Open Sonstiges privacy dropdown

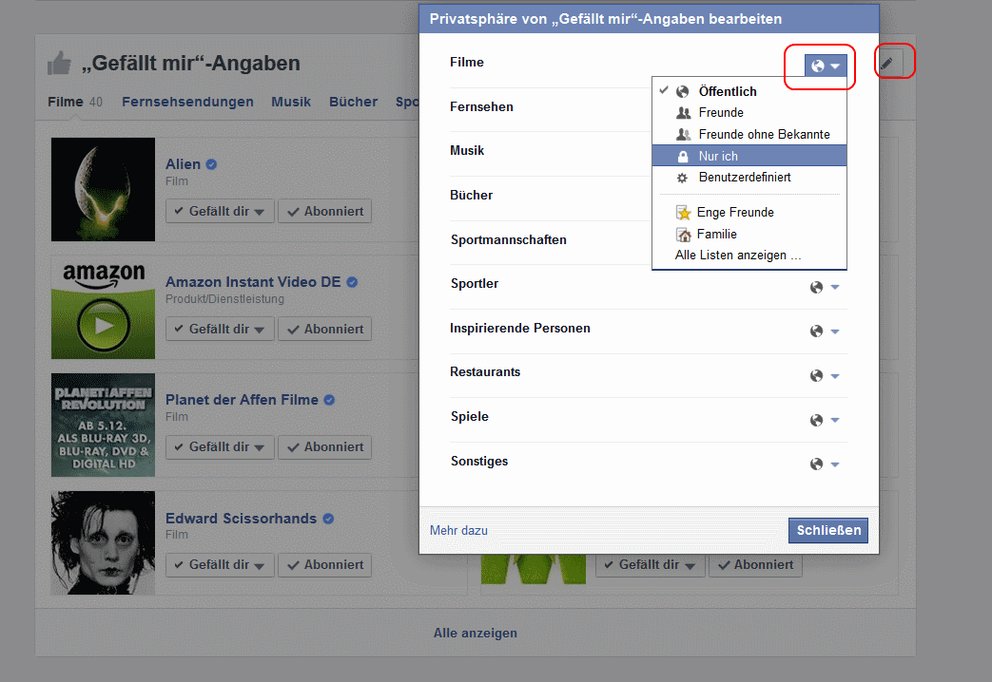(x=825, y=465)
